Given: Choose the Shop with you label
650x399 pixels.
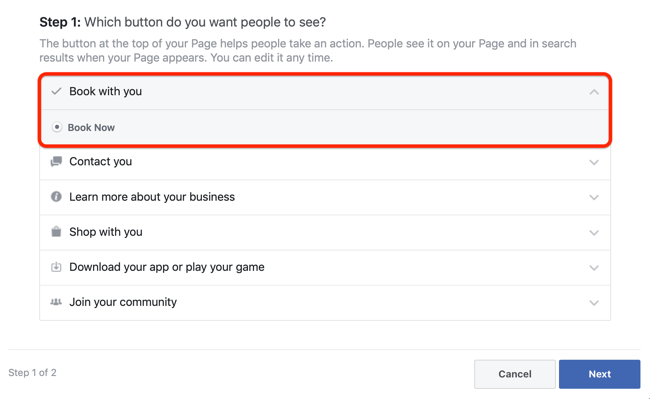Looking at the screenshot, I should pyautogui.click(x=106, y=232).
